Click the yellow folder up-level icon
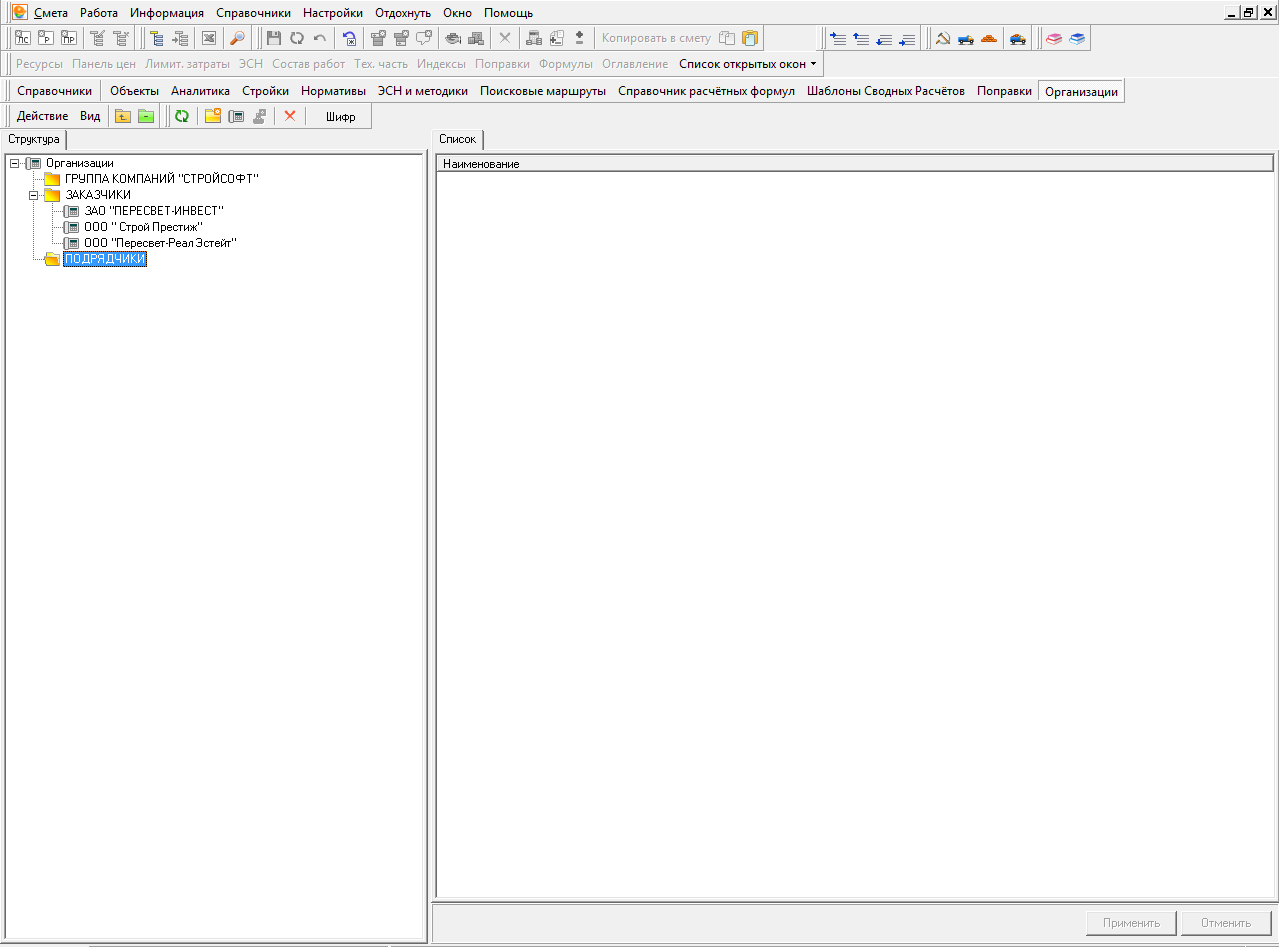 pyautogui.click(x=123, y=116)
